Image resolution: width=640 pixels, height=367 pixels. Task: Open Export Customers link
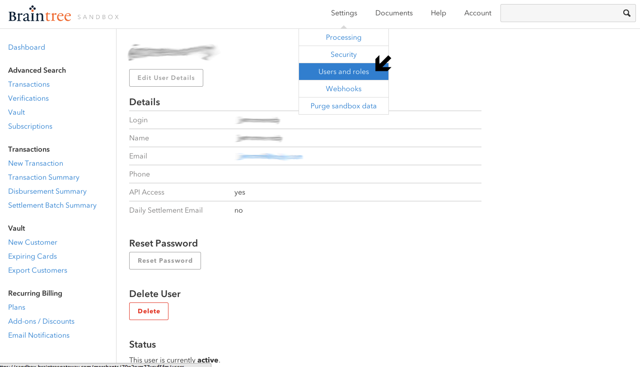[x=38, y=270]
